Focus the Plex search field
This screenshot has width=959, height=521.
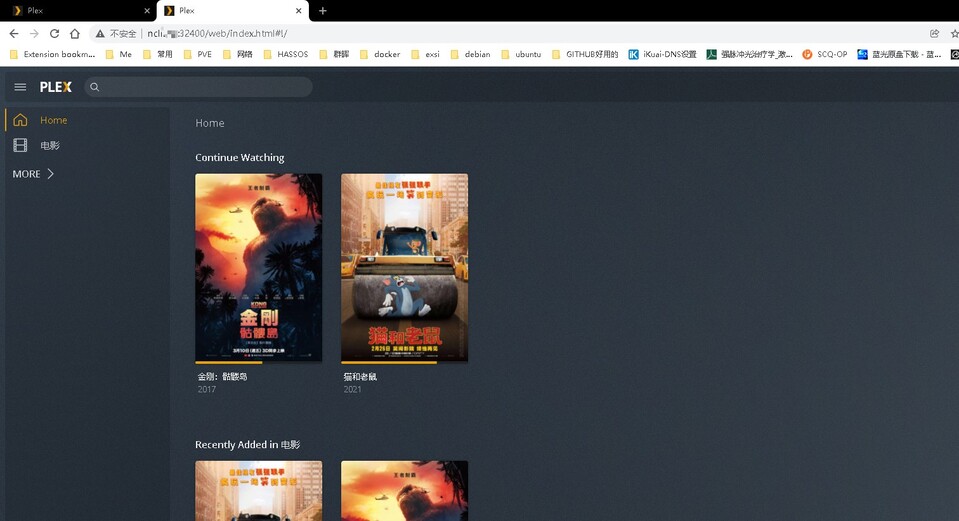(198, 87)
